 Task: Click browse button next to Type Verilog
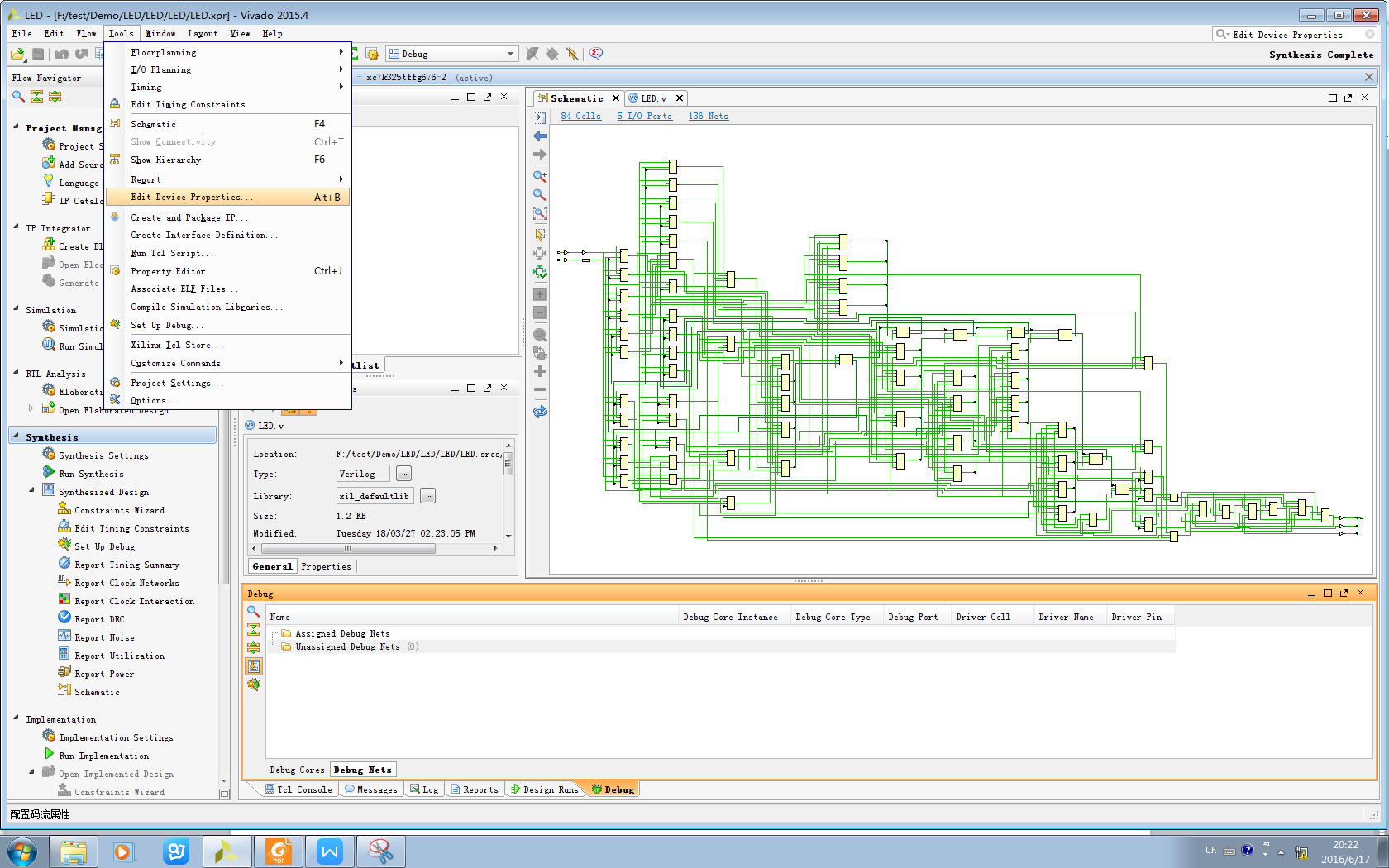[403, 474]
